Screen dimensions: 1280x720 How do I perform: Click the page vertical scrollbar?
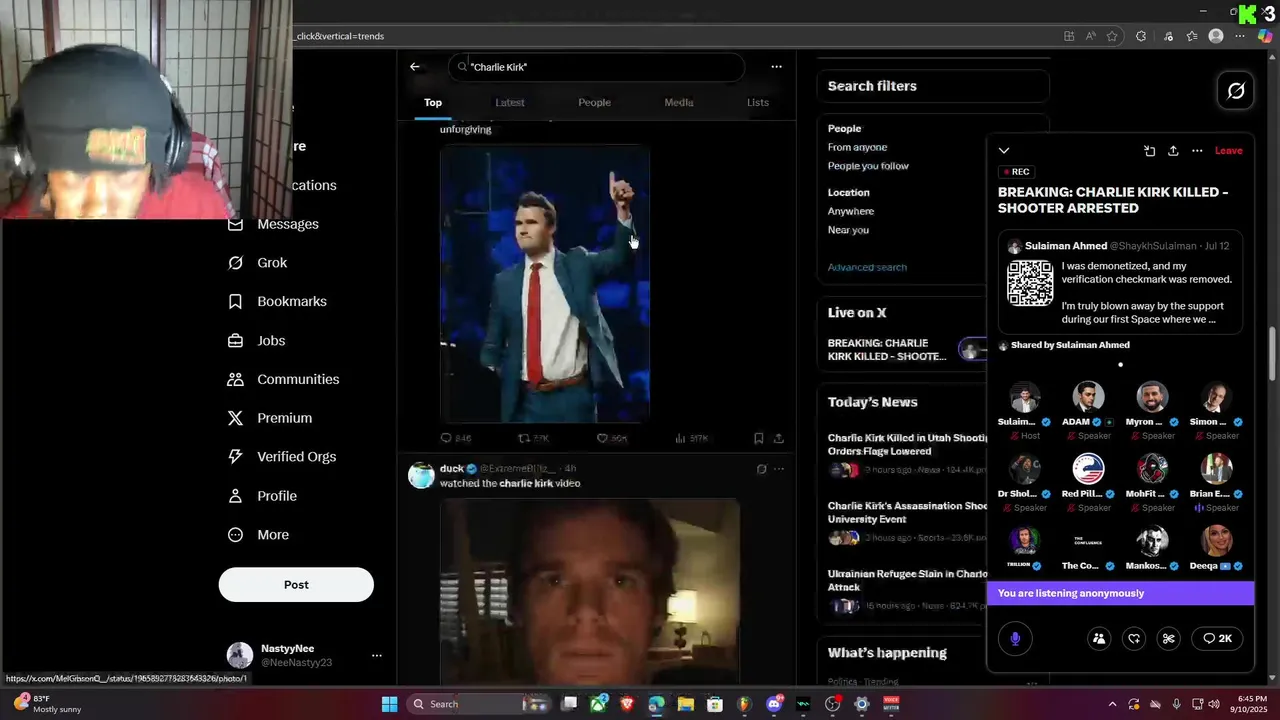(1273, 352)
